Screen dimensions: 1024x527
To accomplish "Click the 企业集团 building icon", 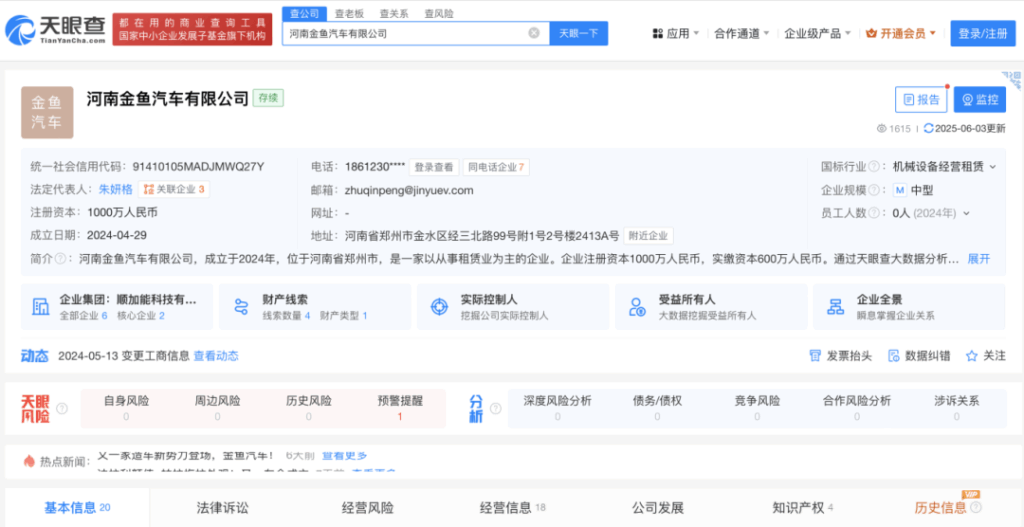I will 41,307.
